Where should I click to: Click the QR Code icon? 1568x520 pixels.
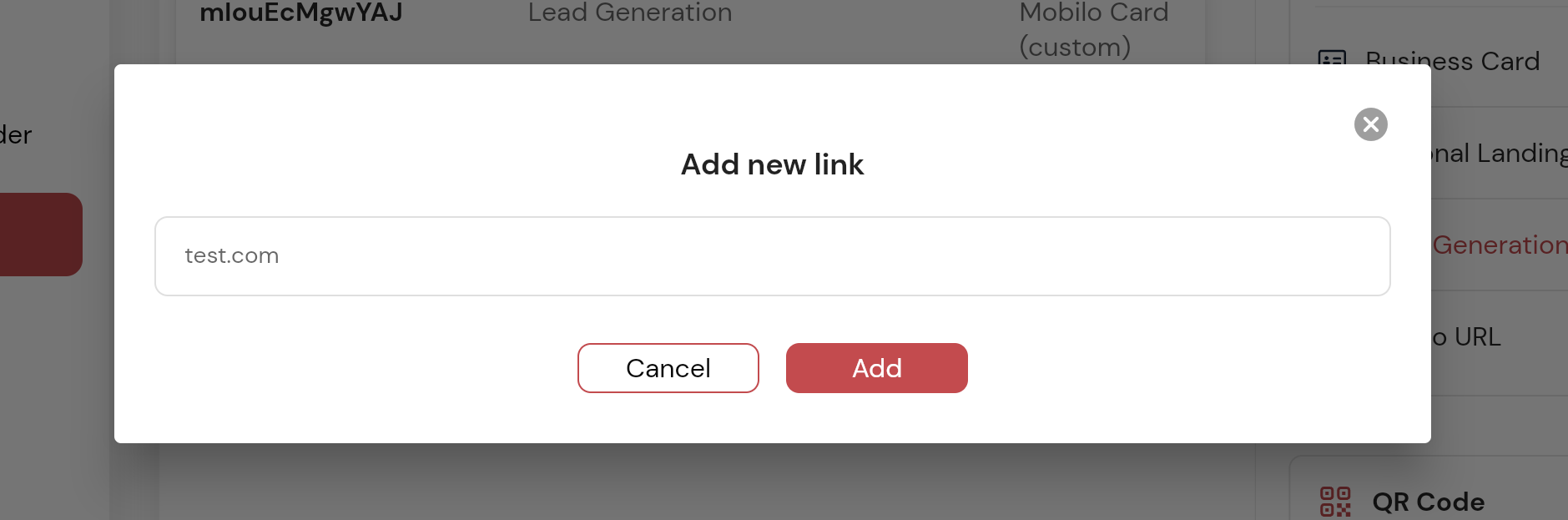coord(1335,502)
